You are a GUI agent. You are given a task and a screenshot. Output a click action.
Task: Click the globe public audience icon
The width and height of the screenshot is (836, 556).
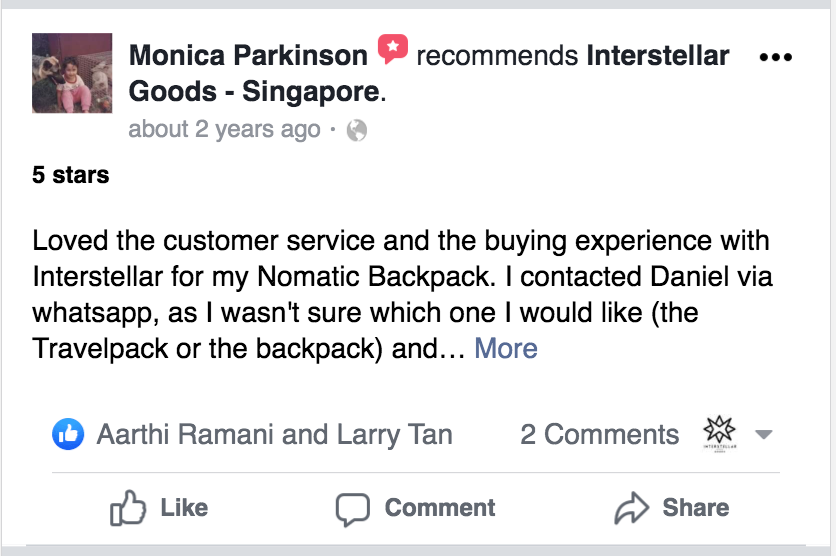coord(356,130)
